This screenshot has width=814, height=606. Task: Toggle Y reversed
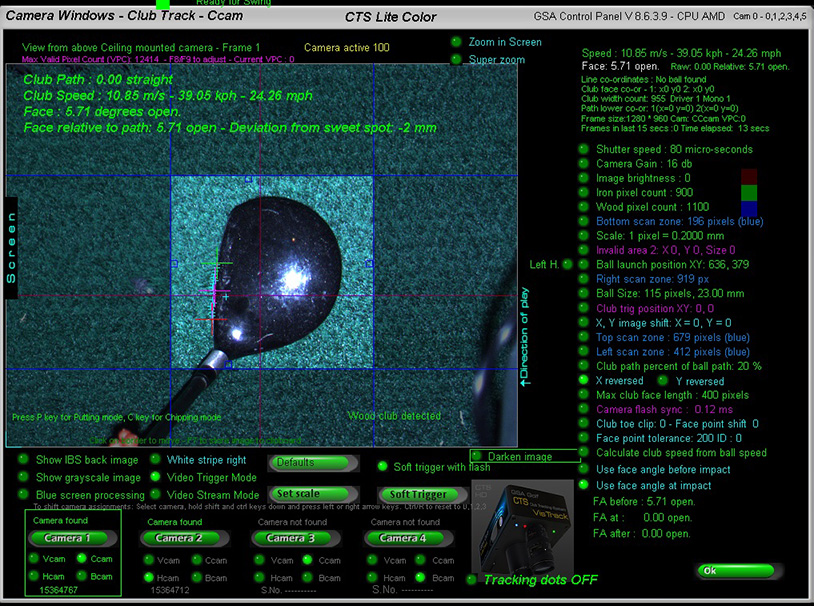point(662,381)
